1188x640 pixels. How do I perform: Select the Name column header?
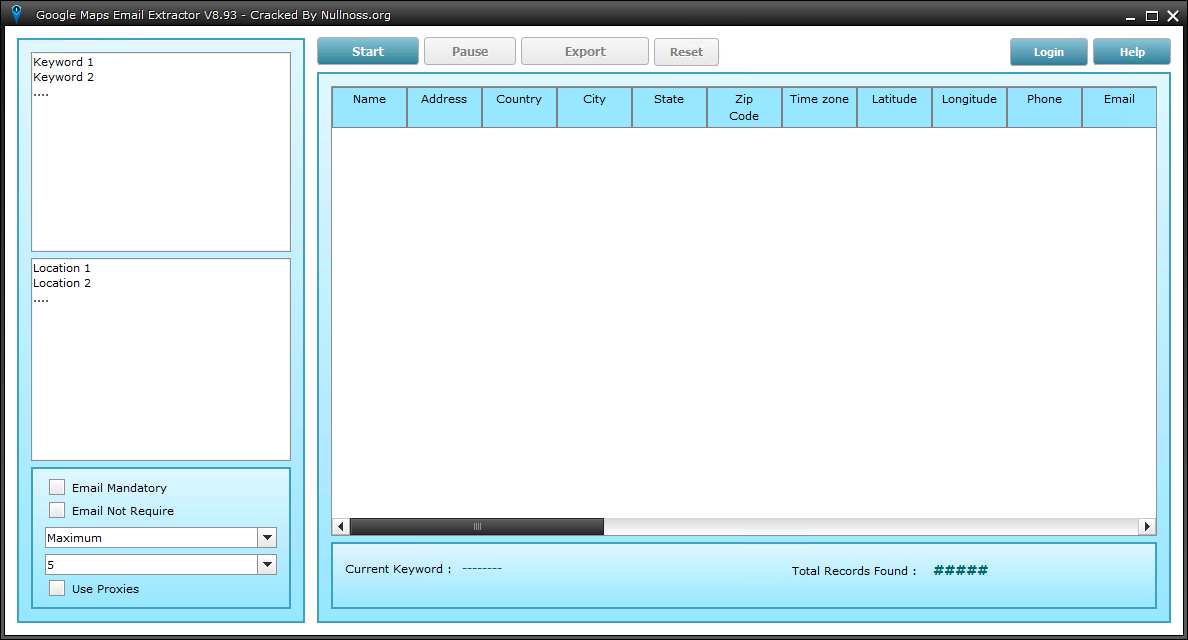click(x=369, y=107)
